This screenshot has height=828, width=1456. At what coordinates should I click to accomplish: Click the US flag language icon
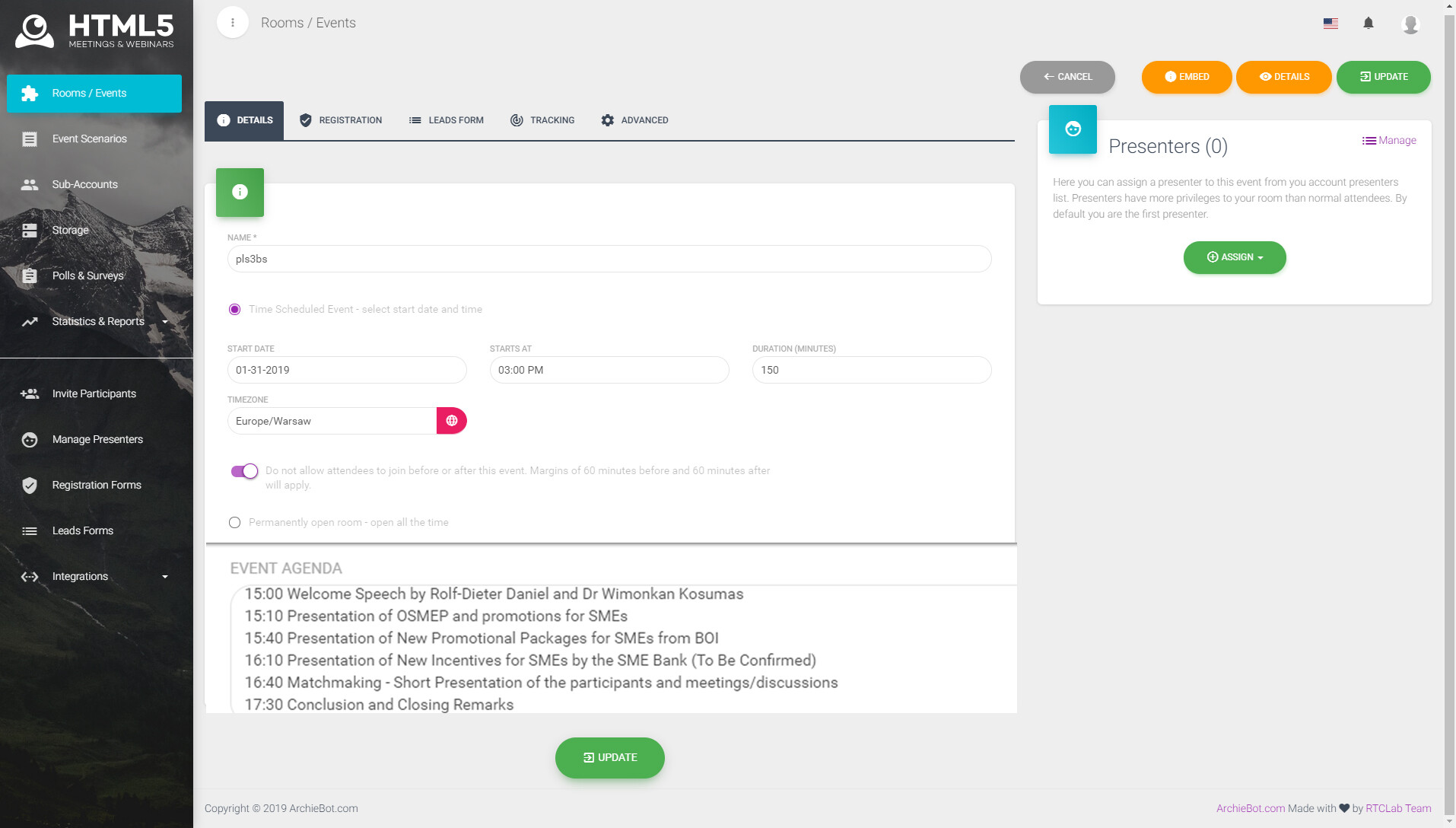(1330, 24)
